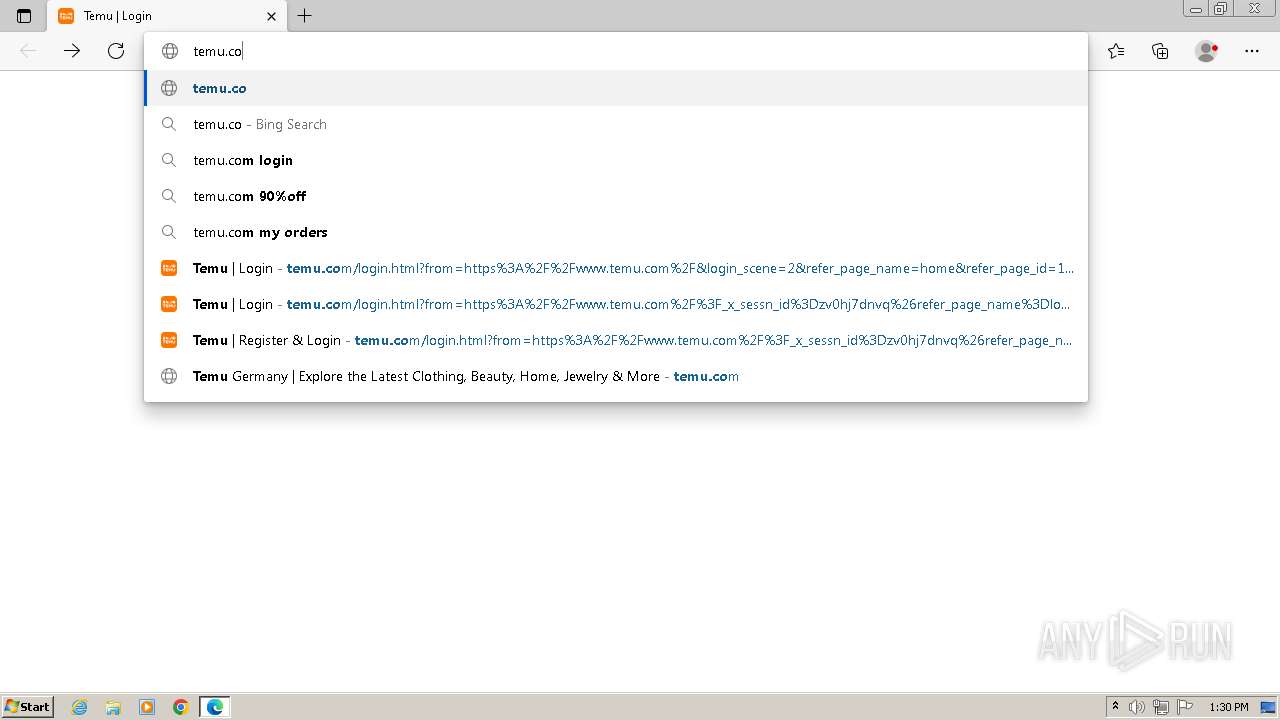Select temu.co Bing Search suggestion
Viewport: 1280px width, 720px height.
click(x=615, y=124)
